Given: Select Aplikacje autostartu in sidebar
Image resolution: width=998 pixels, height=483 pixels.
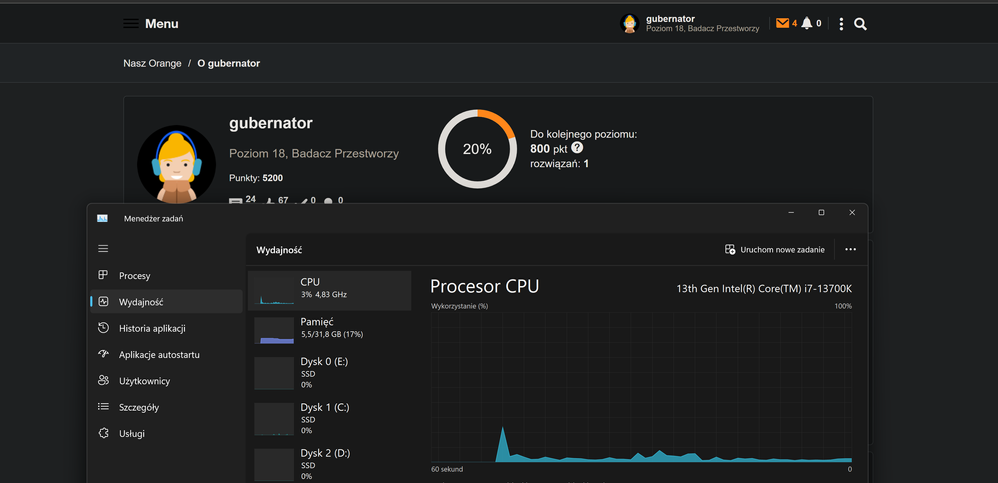Looking at the screenshot, I should (x=159, y=354).
